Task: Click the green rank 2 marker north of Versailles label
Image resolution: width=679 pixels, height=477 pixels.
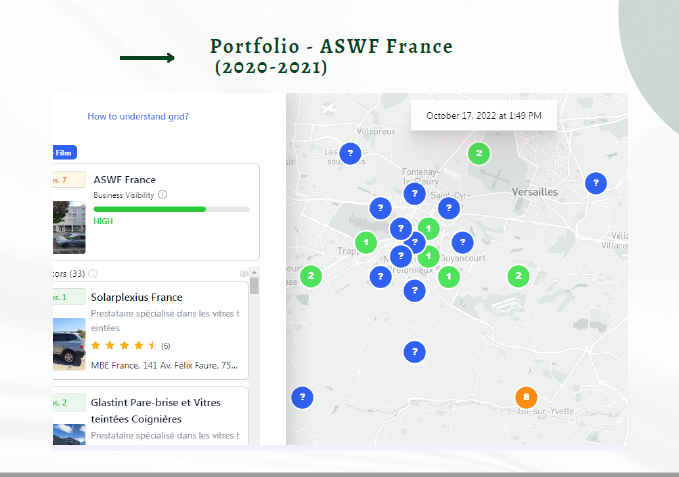Action: 479,153
